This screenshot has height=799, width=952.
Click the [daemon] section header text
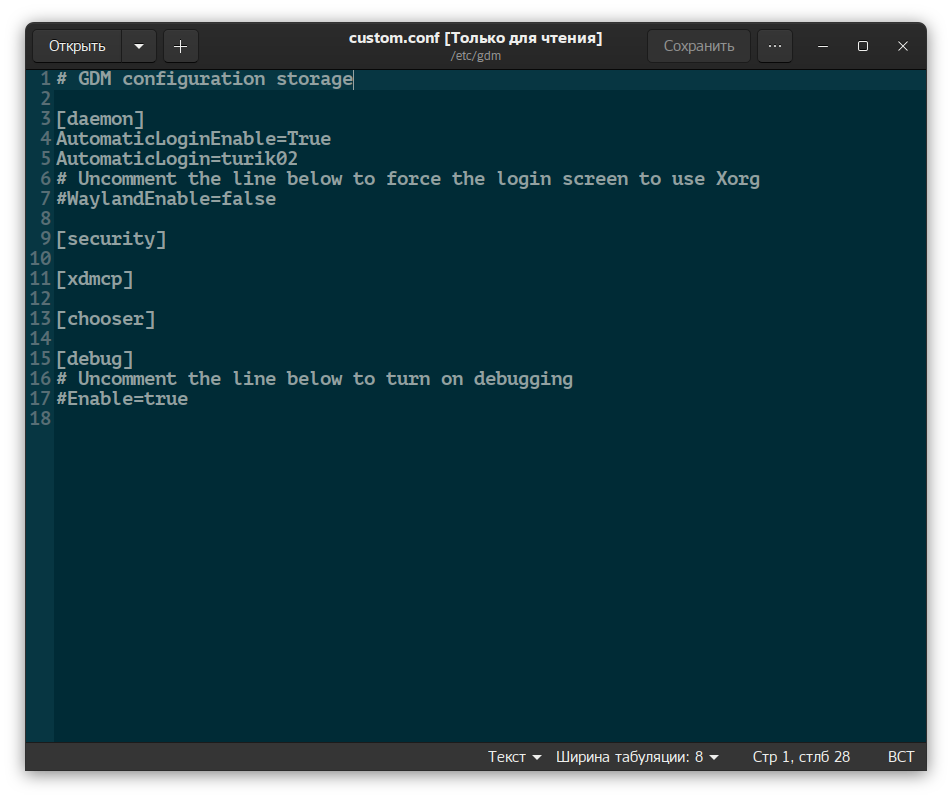100,119
